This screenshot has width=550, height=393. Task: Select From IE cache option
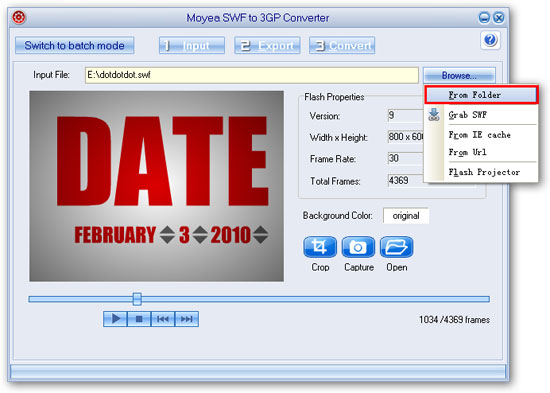point(481,135)
